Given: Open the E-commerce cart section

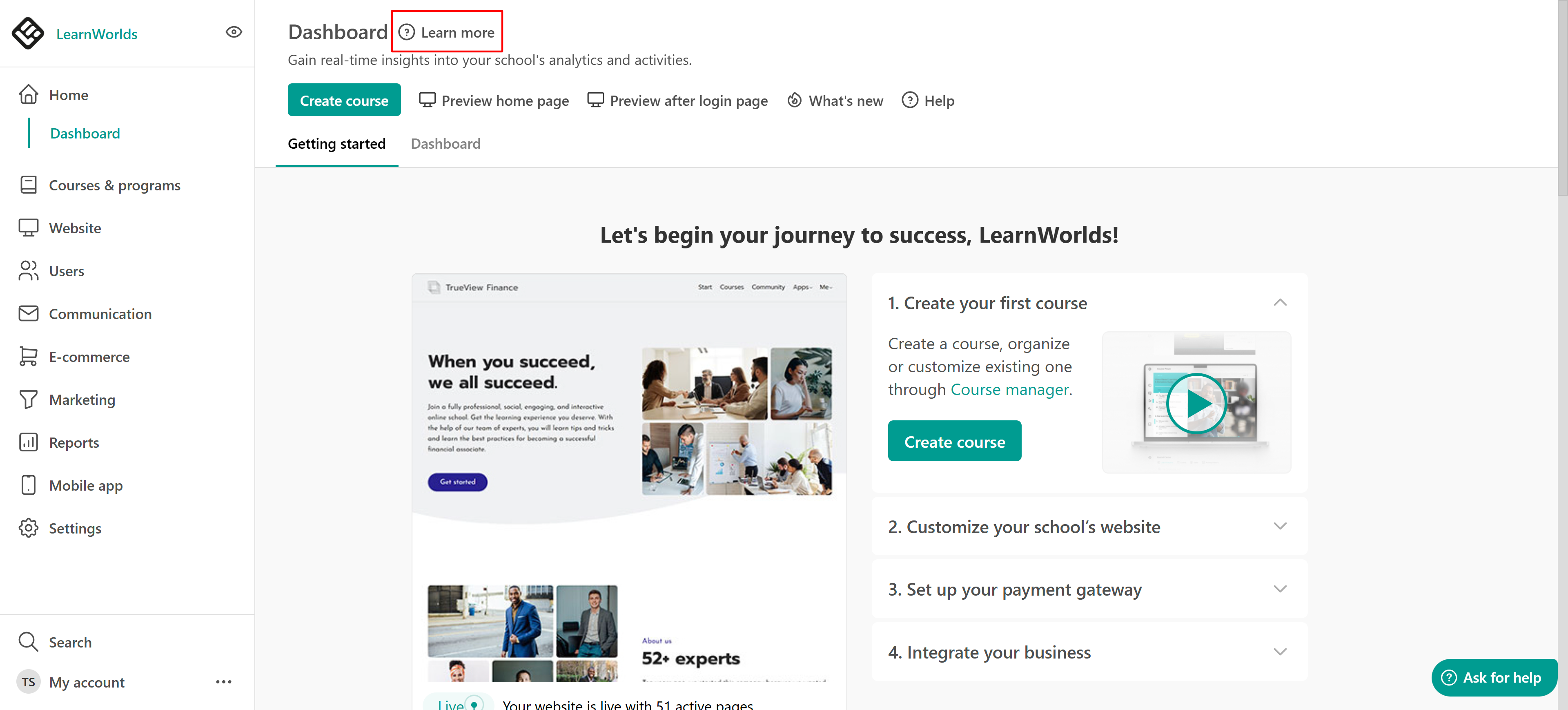Looking at the screenshot, I should pos(89,357).
